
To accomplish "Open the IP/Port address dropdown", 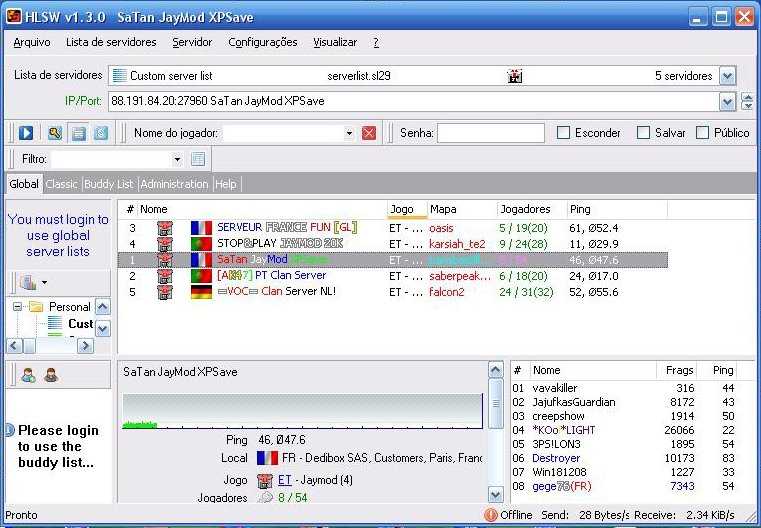I will [727, 102].
